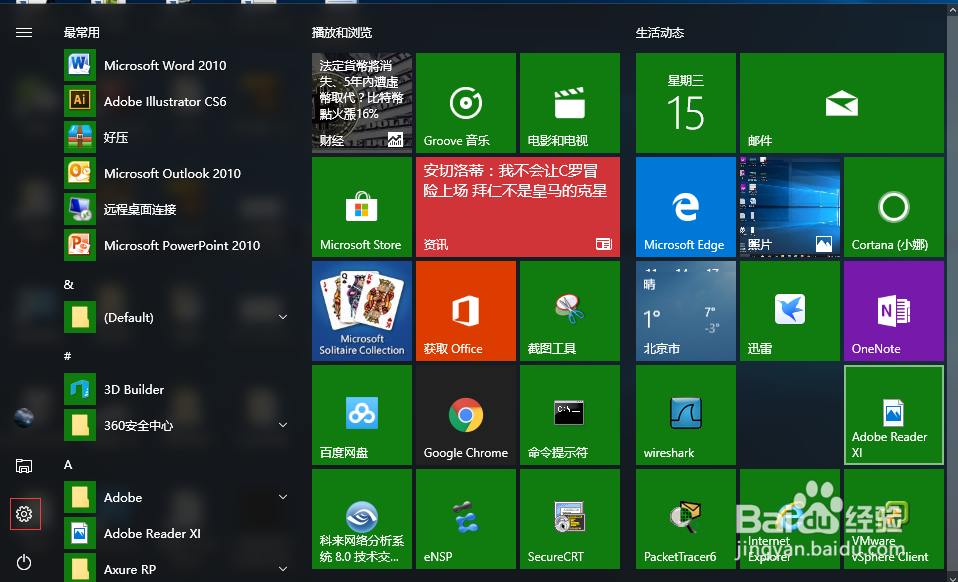Open the wireshark tile
The width and height of the screenshot is (958, 582).
click(686, 415)
